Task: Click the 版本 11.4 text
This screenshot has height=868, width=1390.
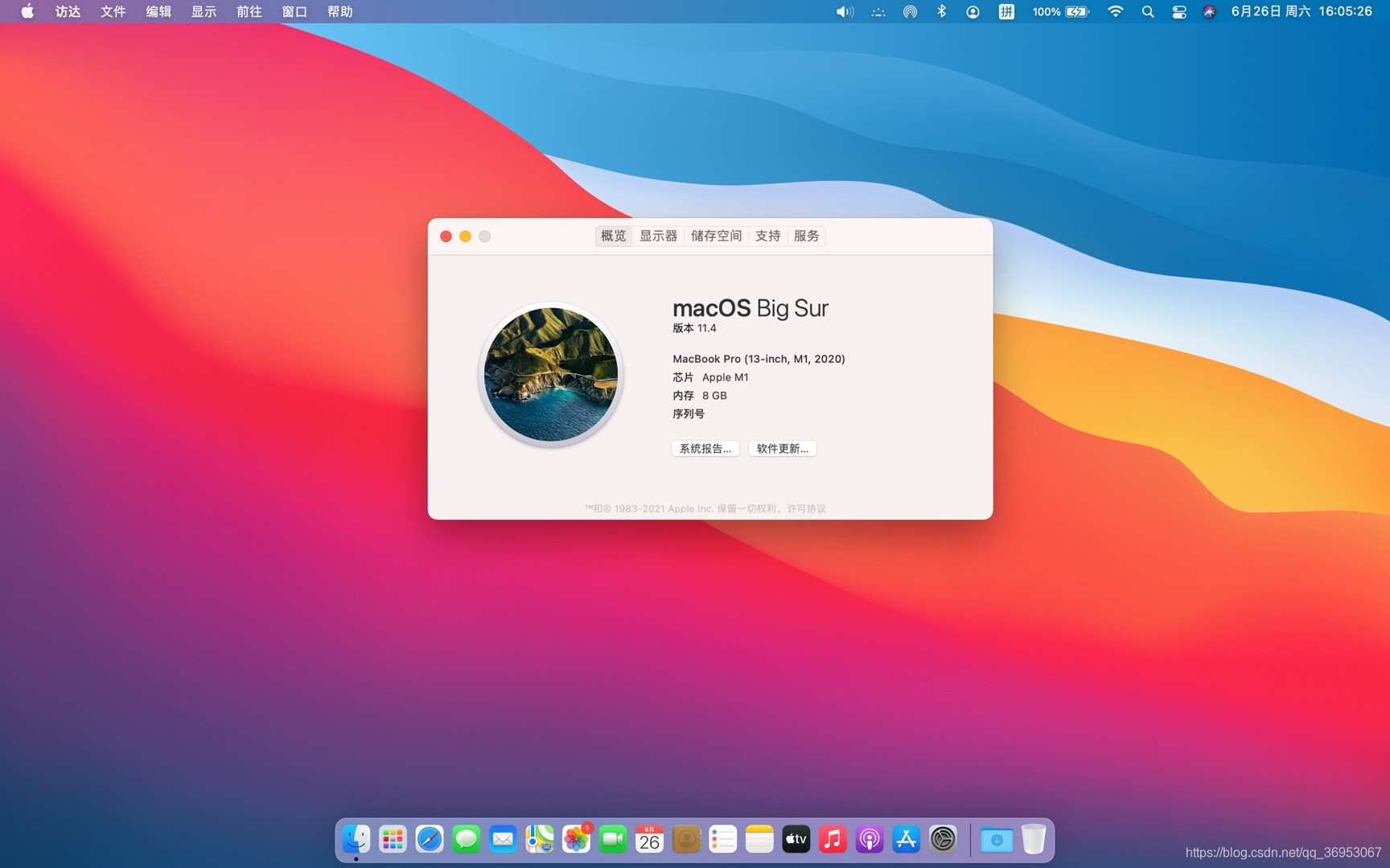Action: [694, 328]
